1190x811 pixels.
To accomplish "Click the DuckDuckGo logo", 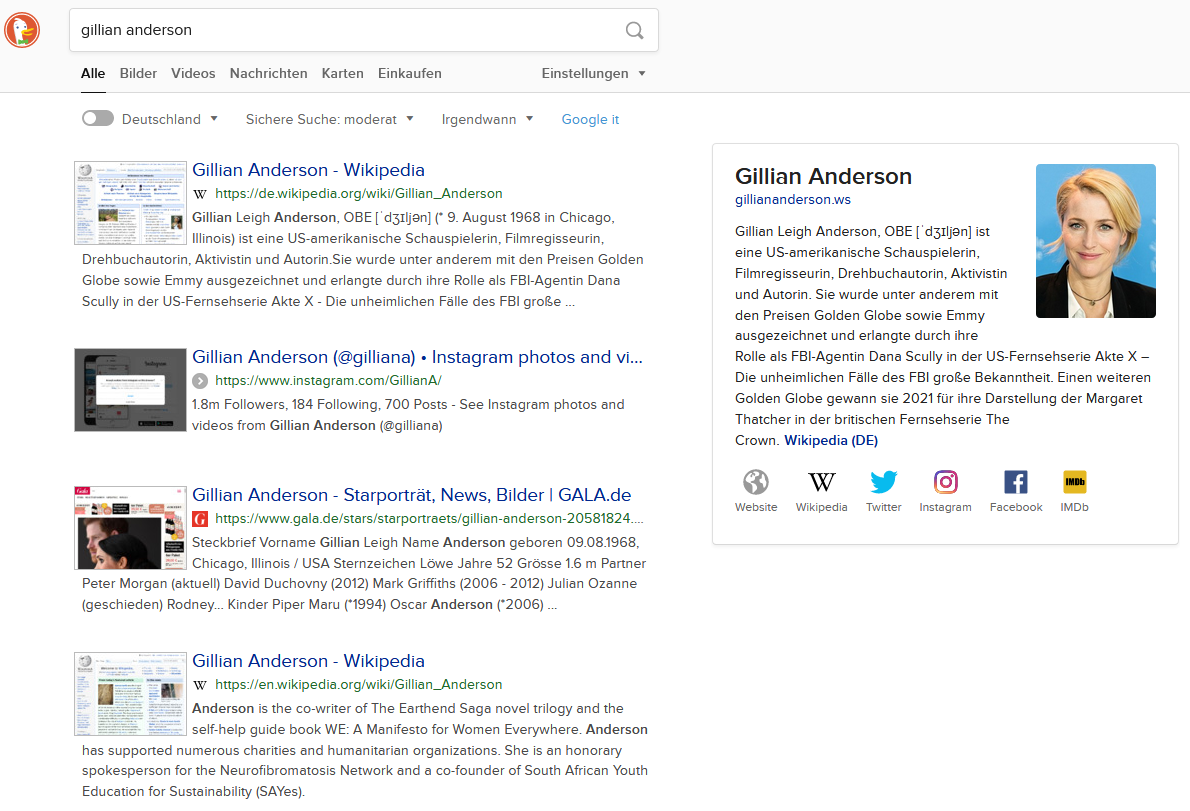I will [22, 30].
